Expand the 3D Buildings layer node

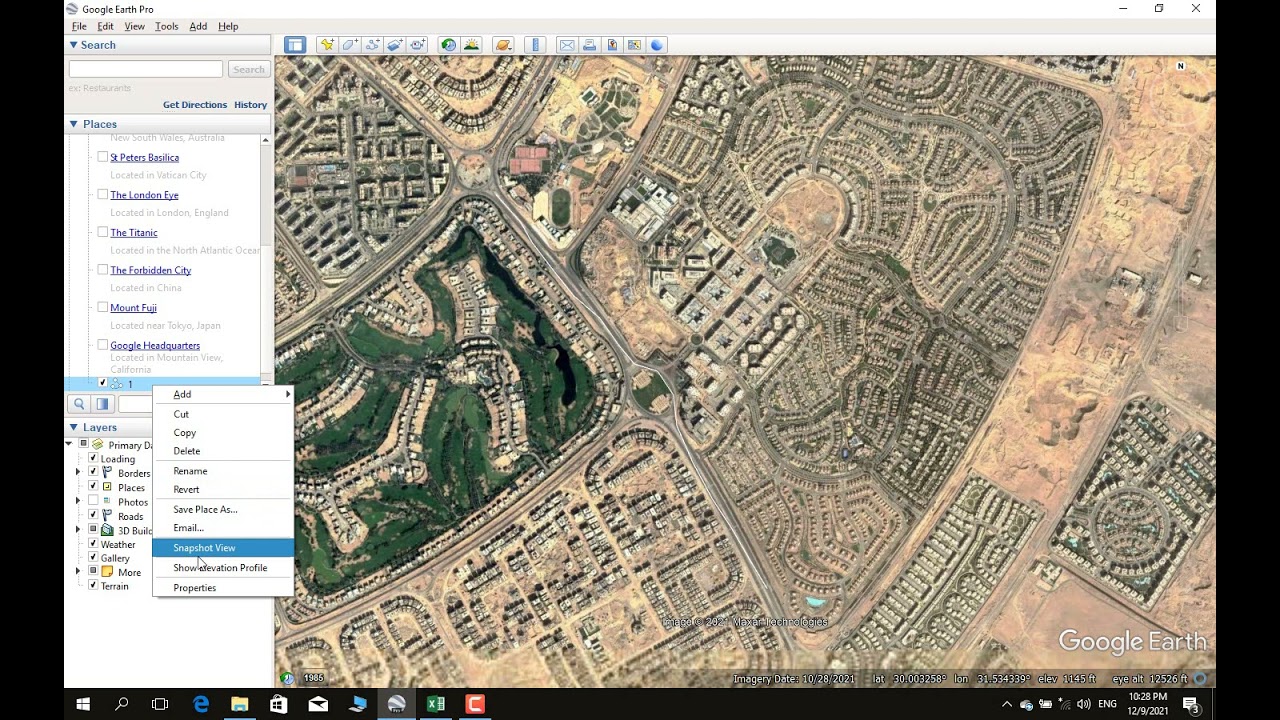pos(78,530)
